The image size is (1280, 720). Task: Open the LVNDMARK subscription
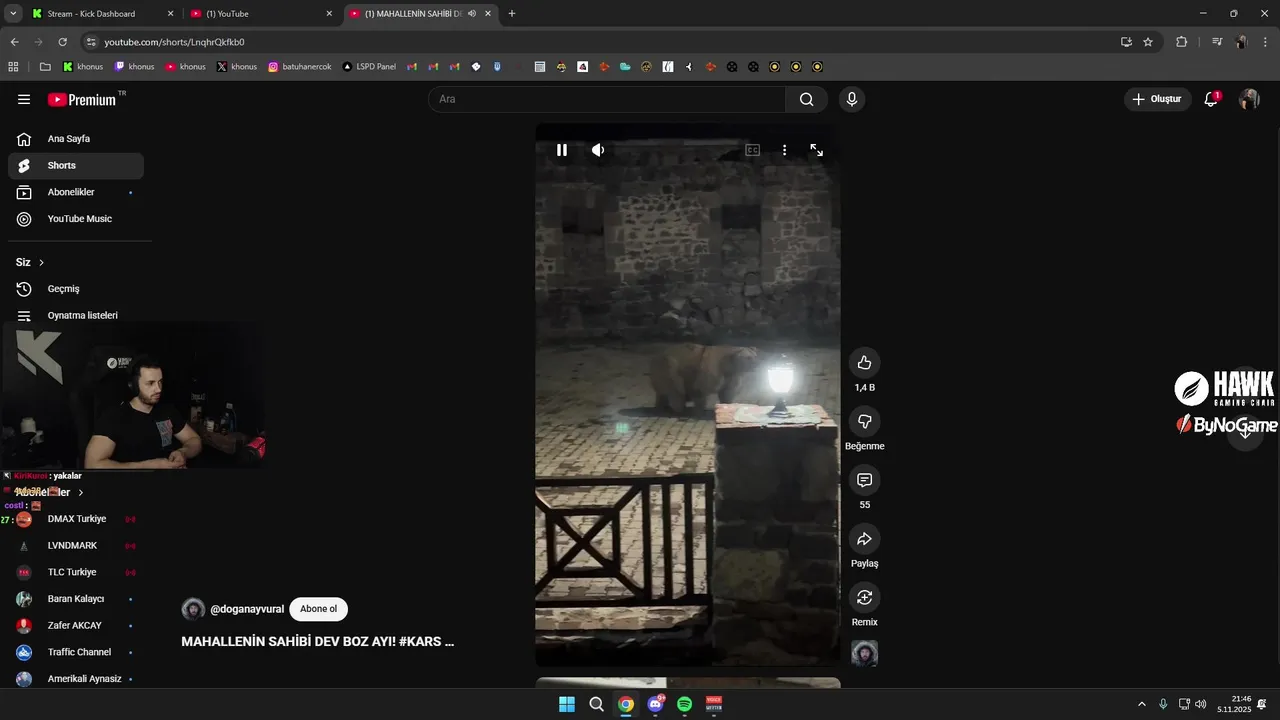[76, 546]
